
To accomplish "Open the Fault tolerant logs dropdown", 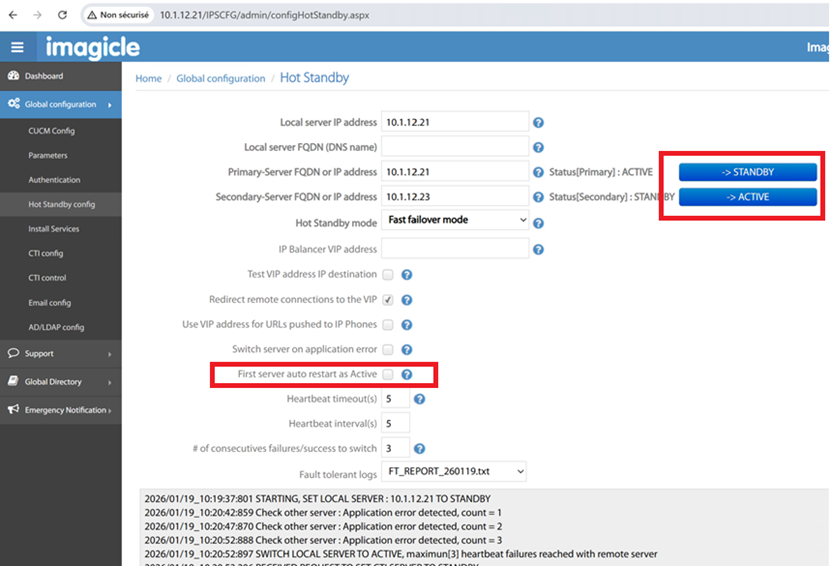I will (x=455, y=471).
